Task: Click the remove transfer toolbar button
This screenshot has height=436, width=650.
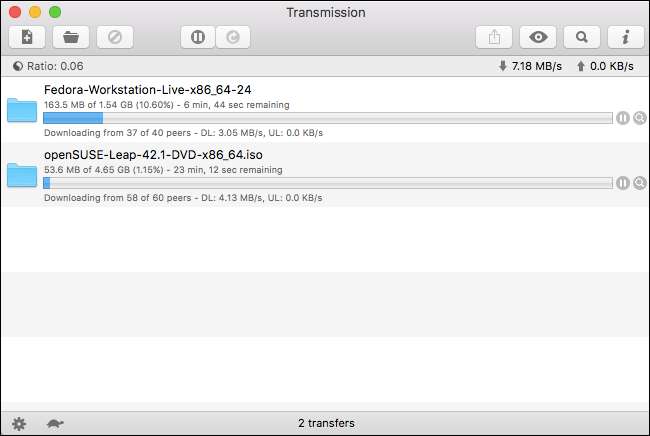Action: 115,37
